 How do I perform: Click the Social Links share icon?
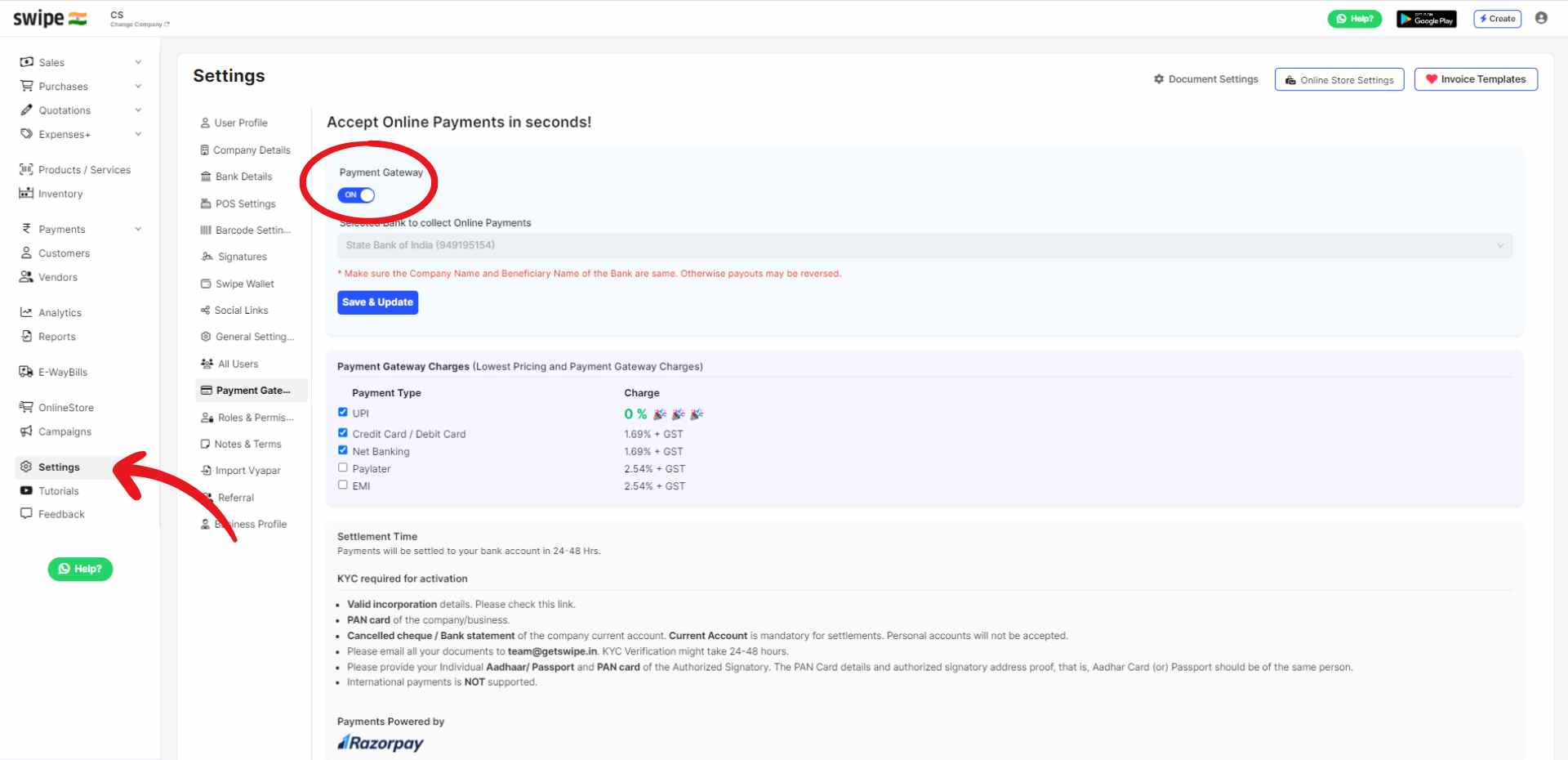point(206,311)
